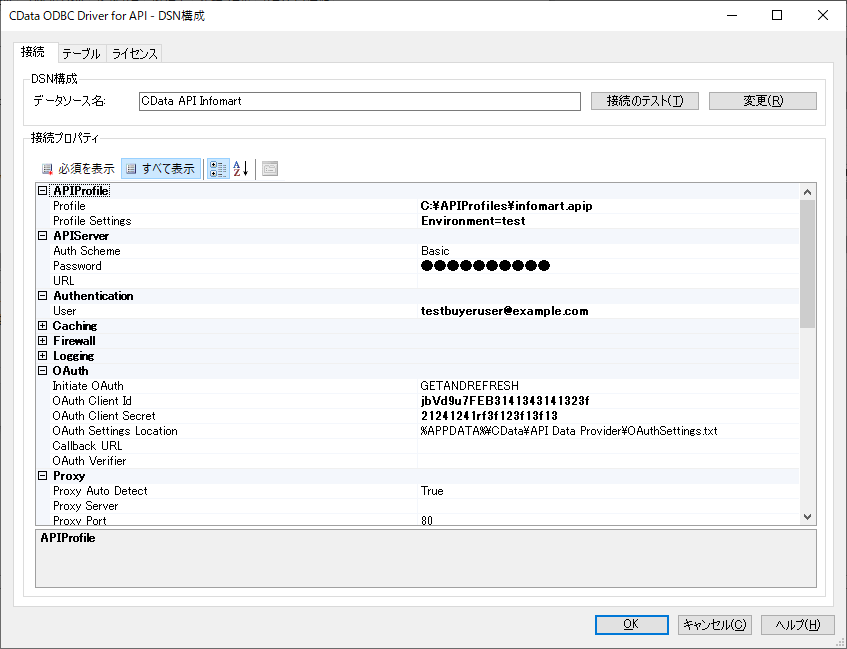Select the Auth Scheme value Basic
The height and width of the screenshot is (649, 847).
(x=435, y=251)
